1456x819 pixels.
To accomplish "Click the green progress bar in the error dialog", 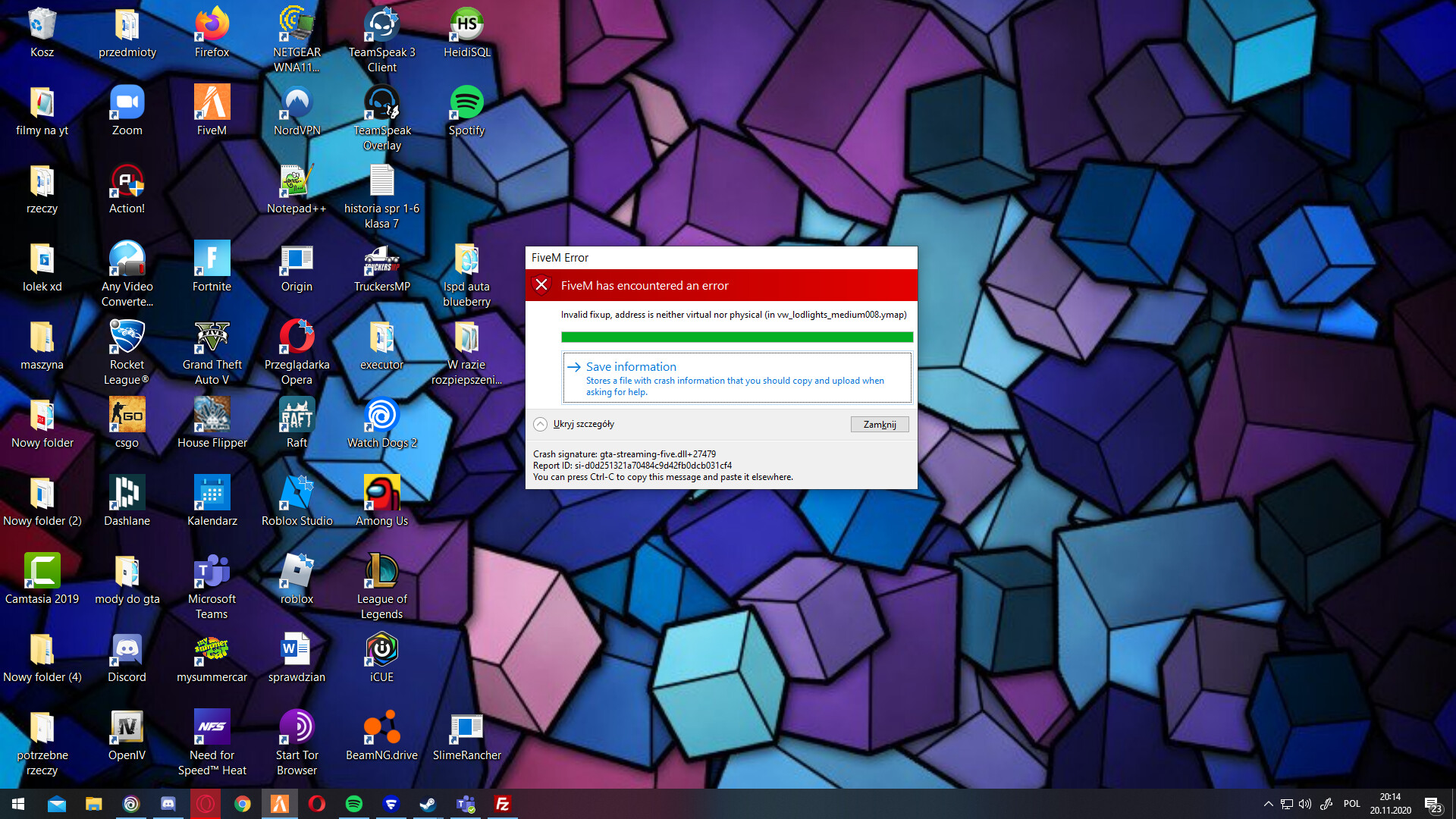I will 736,337.
